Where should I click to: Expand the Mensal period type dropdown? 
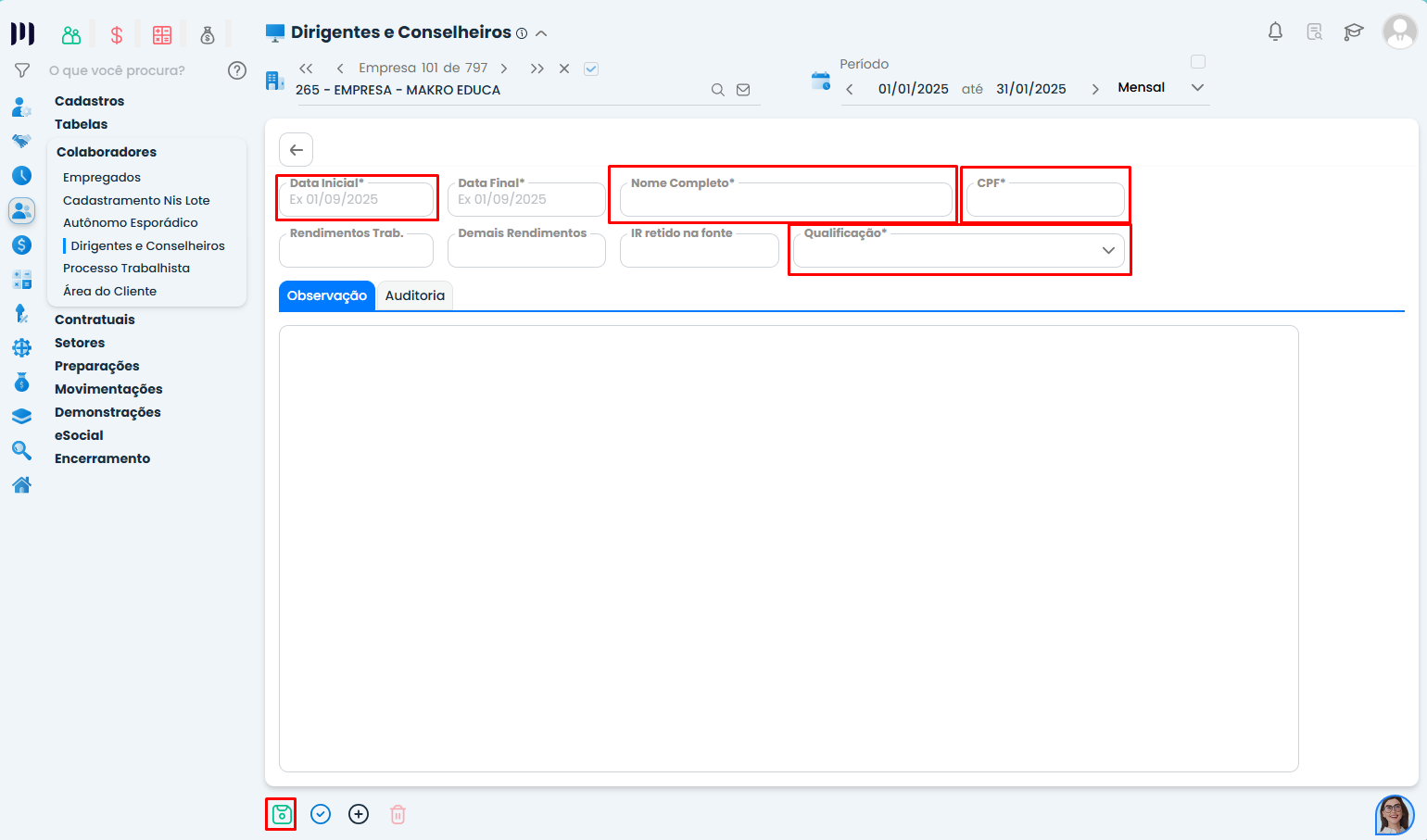(x=1197, y=88)
